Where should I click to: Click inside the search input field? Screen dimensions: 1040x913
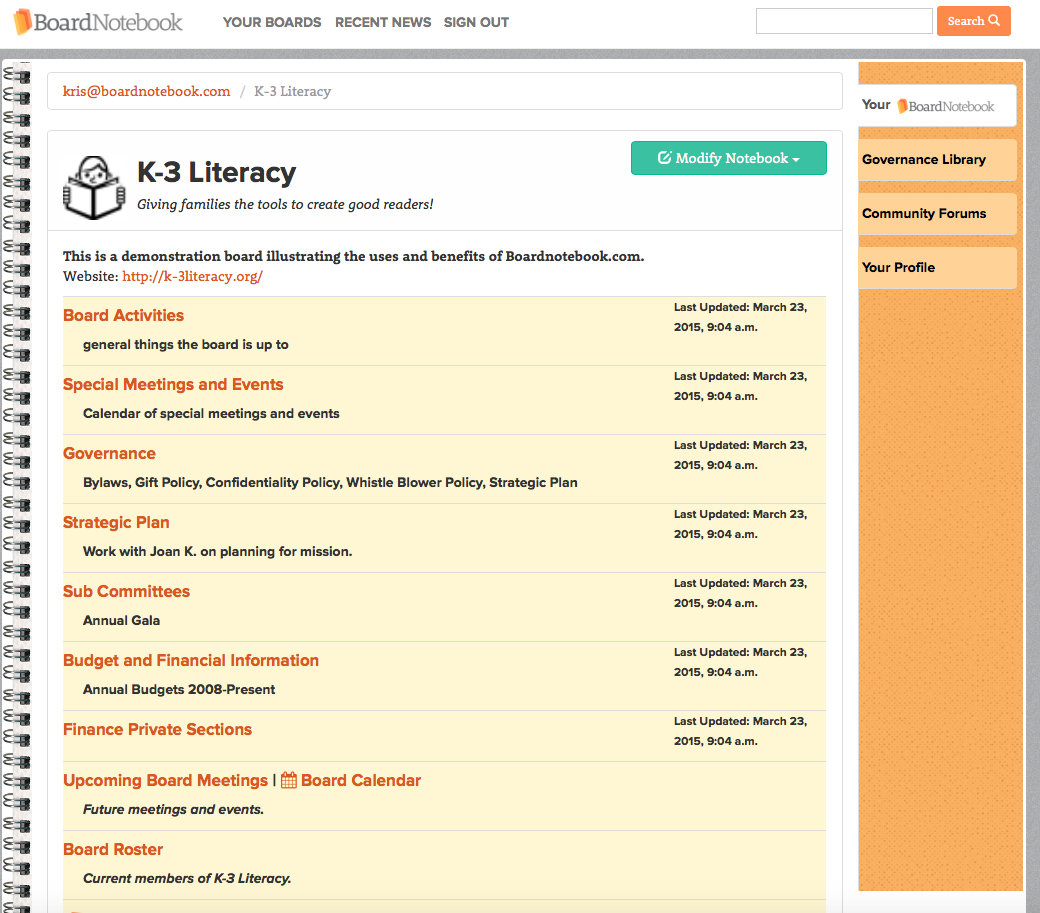[844, 21]
